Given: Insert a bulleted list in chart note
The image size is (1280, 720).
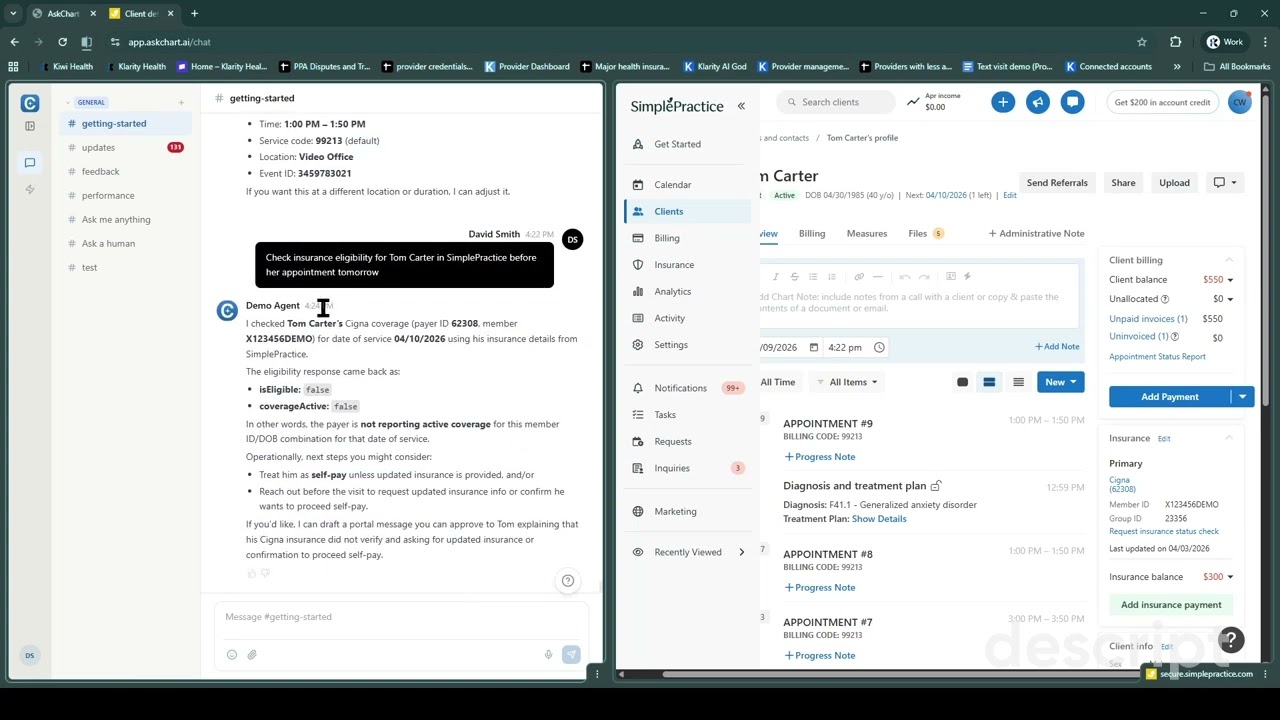Looking at the screenshot, I should coord(813,277).
